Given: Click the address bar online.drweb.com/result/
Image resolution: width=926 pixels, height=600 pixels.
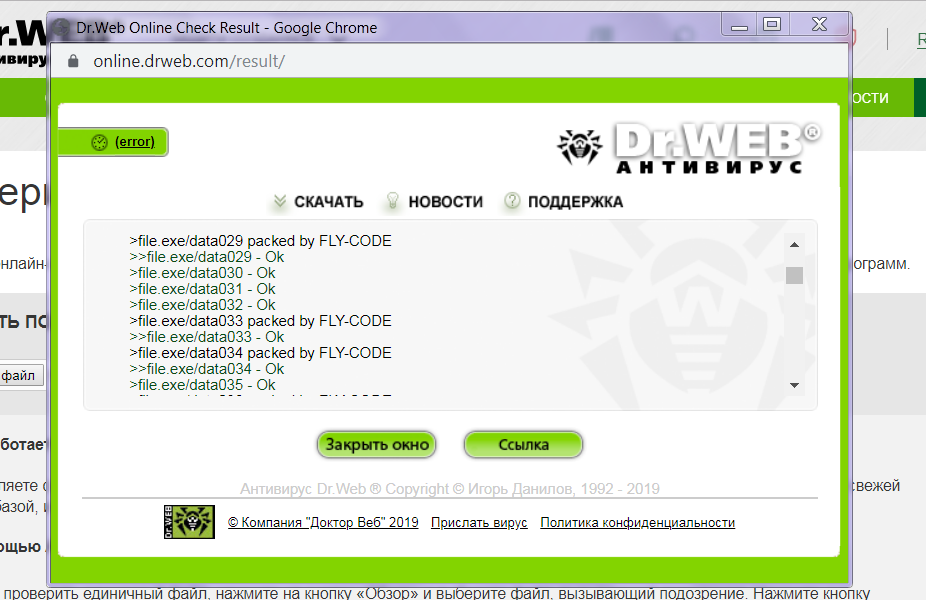Looking at the screenshot, I should [189, 61].
